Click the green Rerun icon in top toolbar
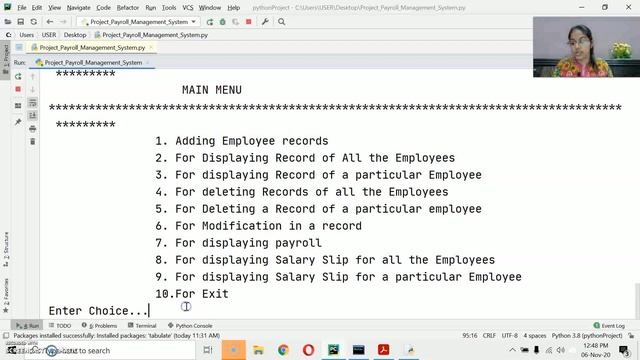The image size is (640, 360). pos(209,22)
